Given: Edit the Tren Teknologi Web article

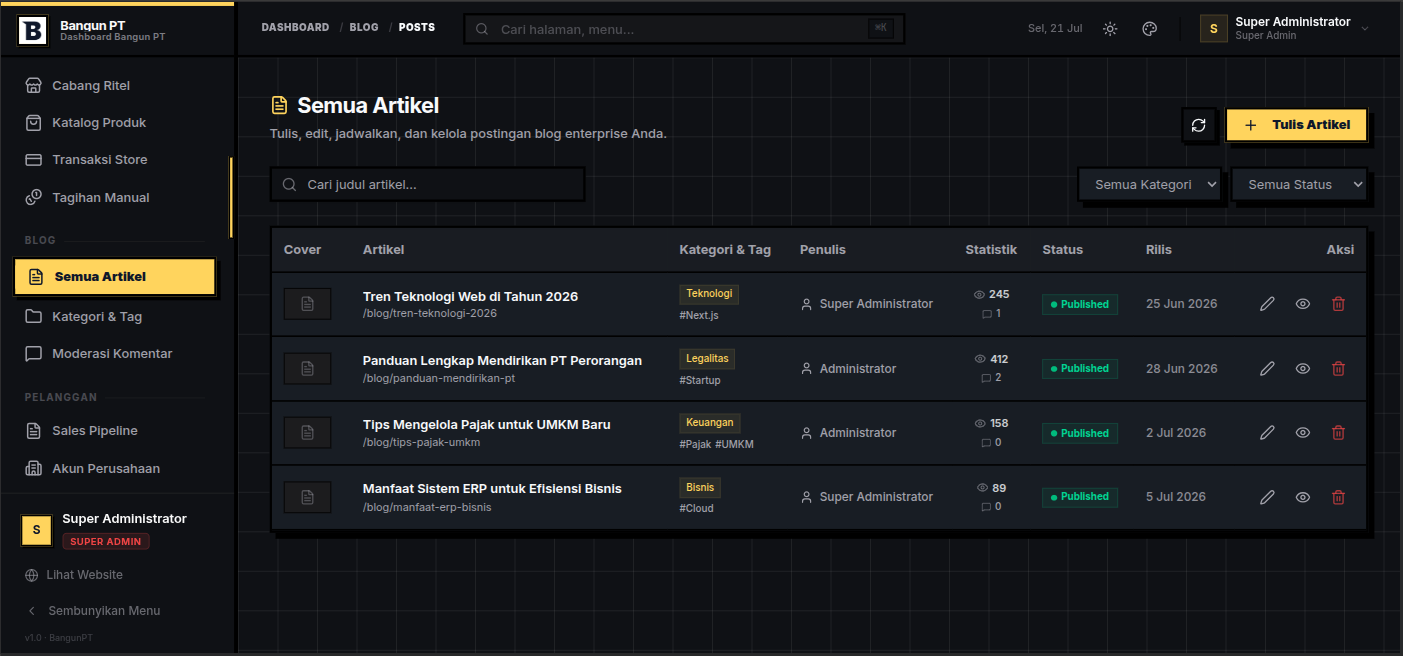Looking at the screenshot, I should (x=1267, y=304).
